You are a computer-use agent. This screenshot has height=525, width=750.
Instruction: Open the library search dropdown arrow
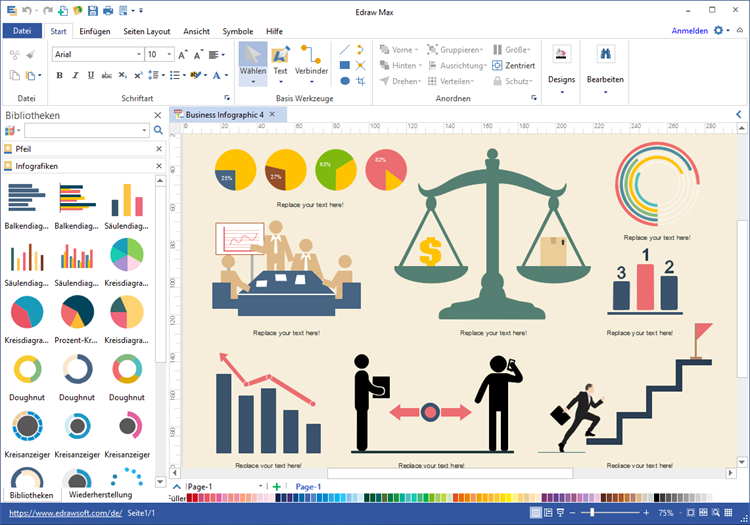144,130
